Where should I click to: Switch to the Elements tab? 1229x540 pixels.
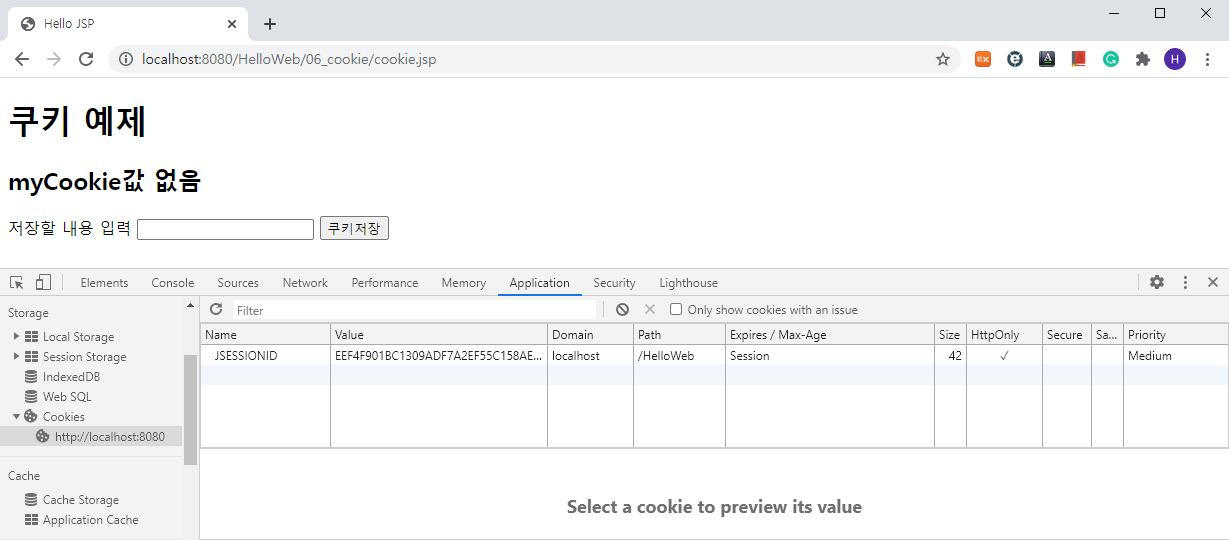pyautogui.click(x=104, y=283)
